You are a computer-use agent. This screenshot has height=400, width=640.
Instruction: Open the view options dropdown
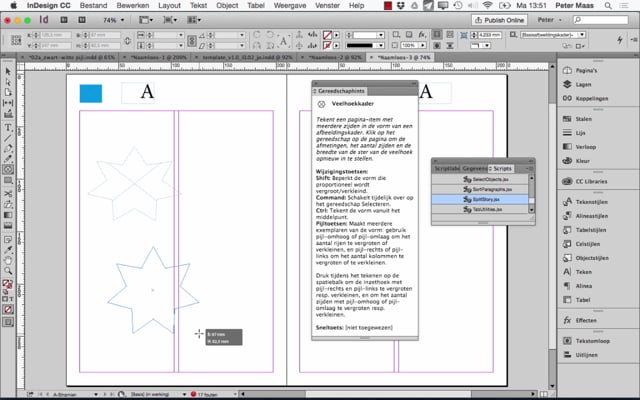click(x=146, y=20)
